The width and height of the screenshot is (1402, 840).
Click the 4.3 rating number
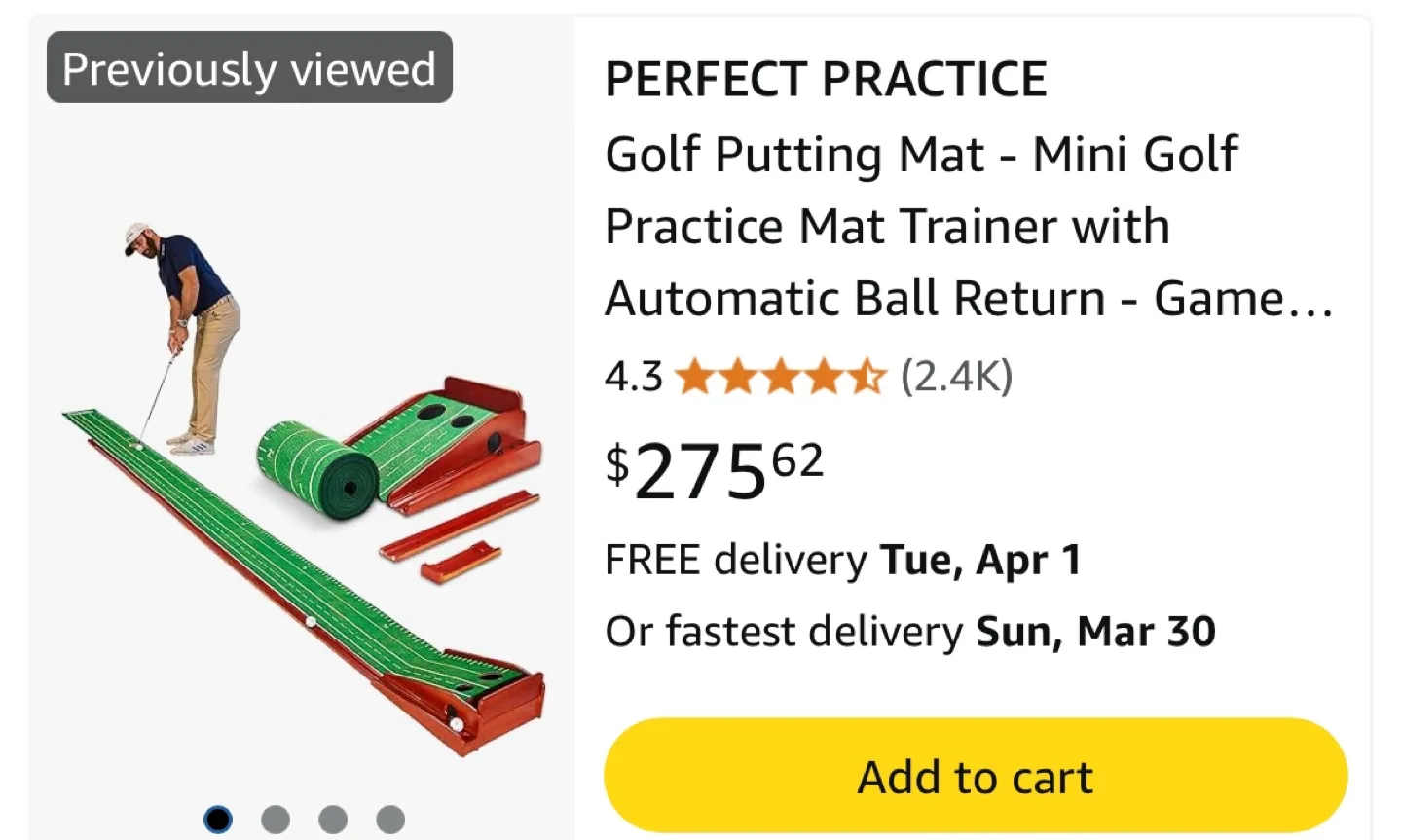(x=631, y=377)
